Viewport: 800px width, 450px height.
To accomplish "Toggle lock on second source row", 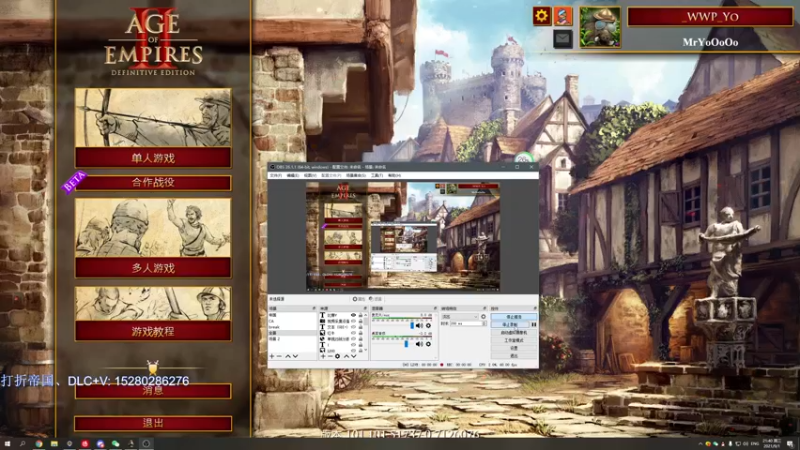I will [x=361, y=321].
